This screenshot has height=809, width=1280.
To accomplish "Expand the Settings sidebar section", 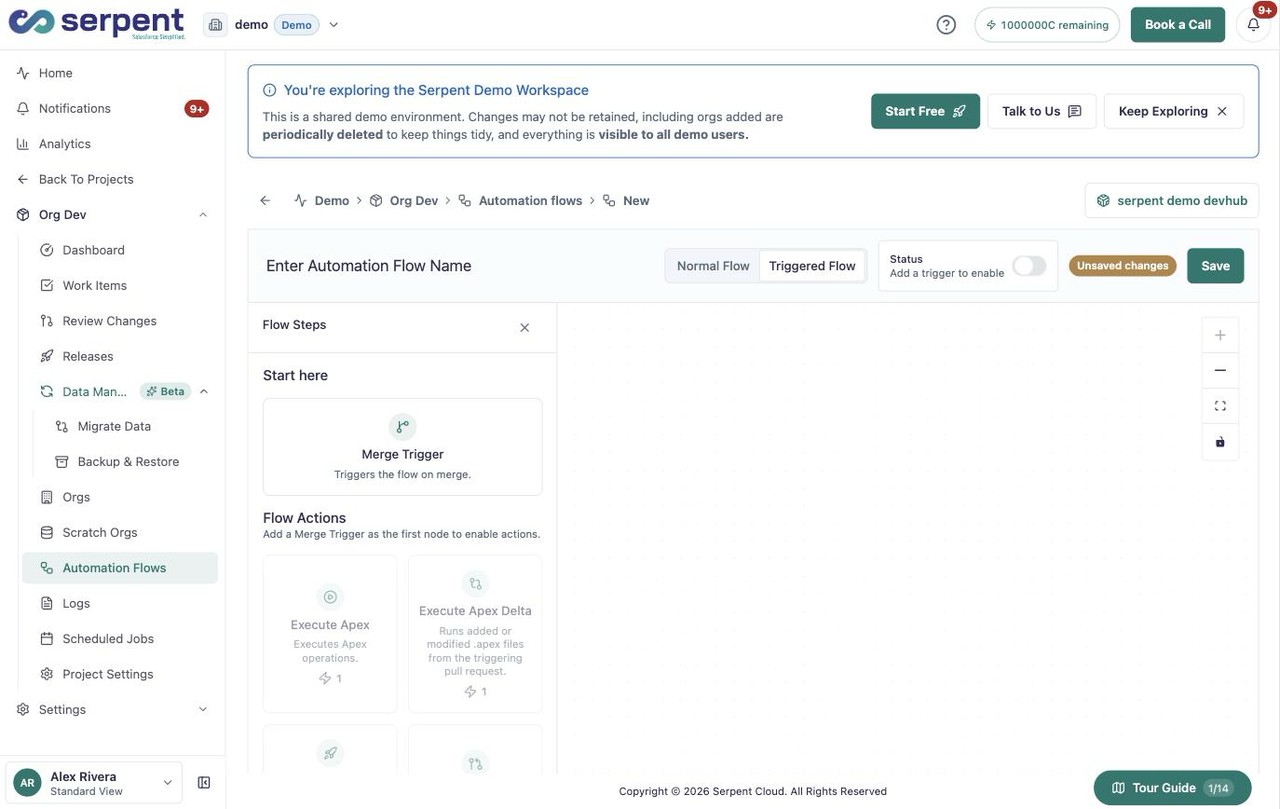I will (203, 710).
